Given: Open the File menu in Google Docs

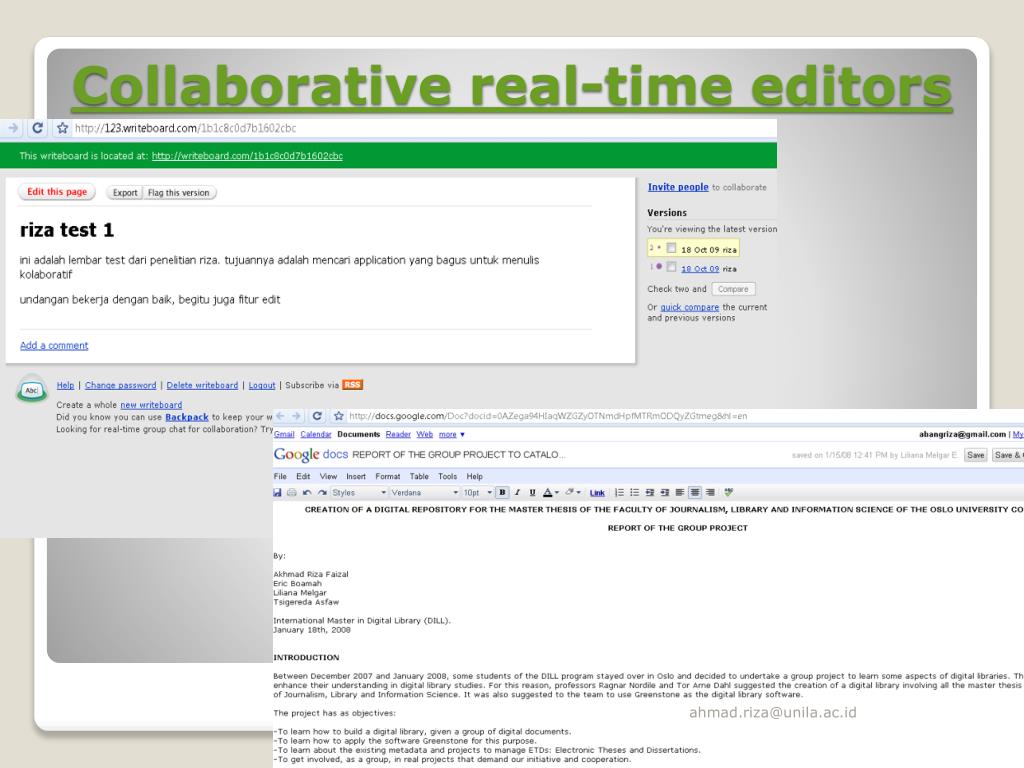Looking at the screenshot, I should tap(280, 476).
